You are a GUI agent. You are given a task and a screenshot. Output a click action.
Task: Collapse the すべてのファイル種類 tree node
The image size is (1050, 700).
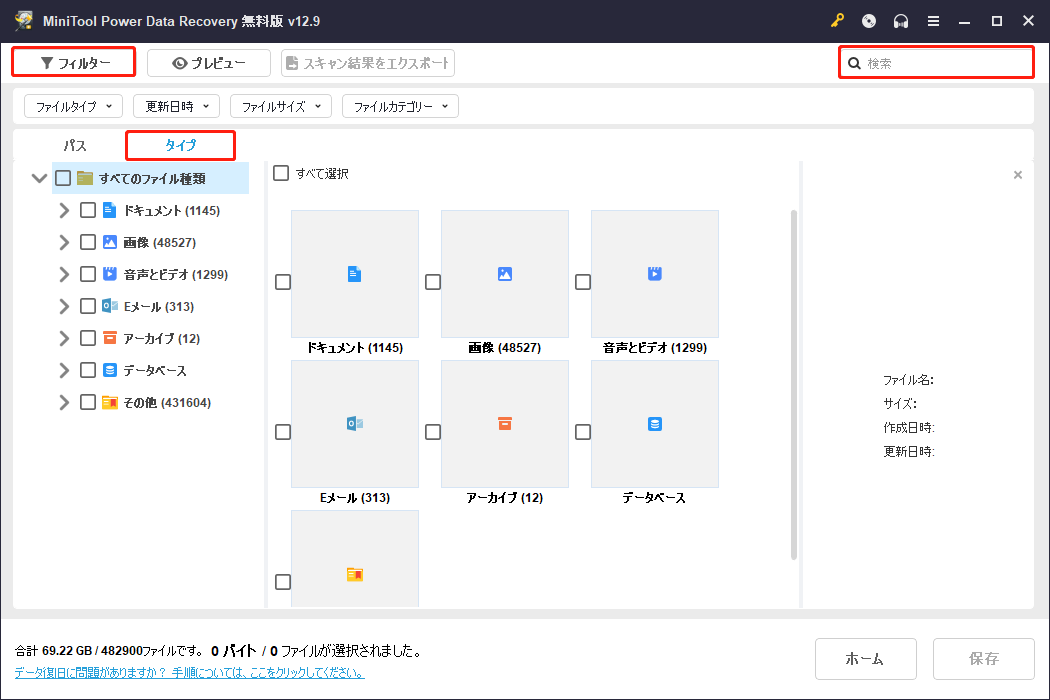coord(40,178)
